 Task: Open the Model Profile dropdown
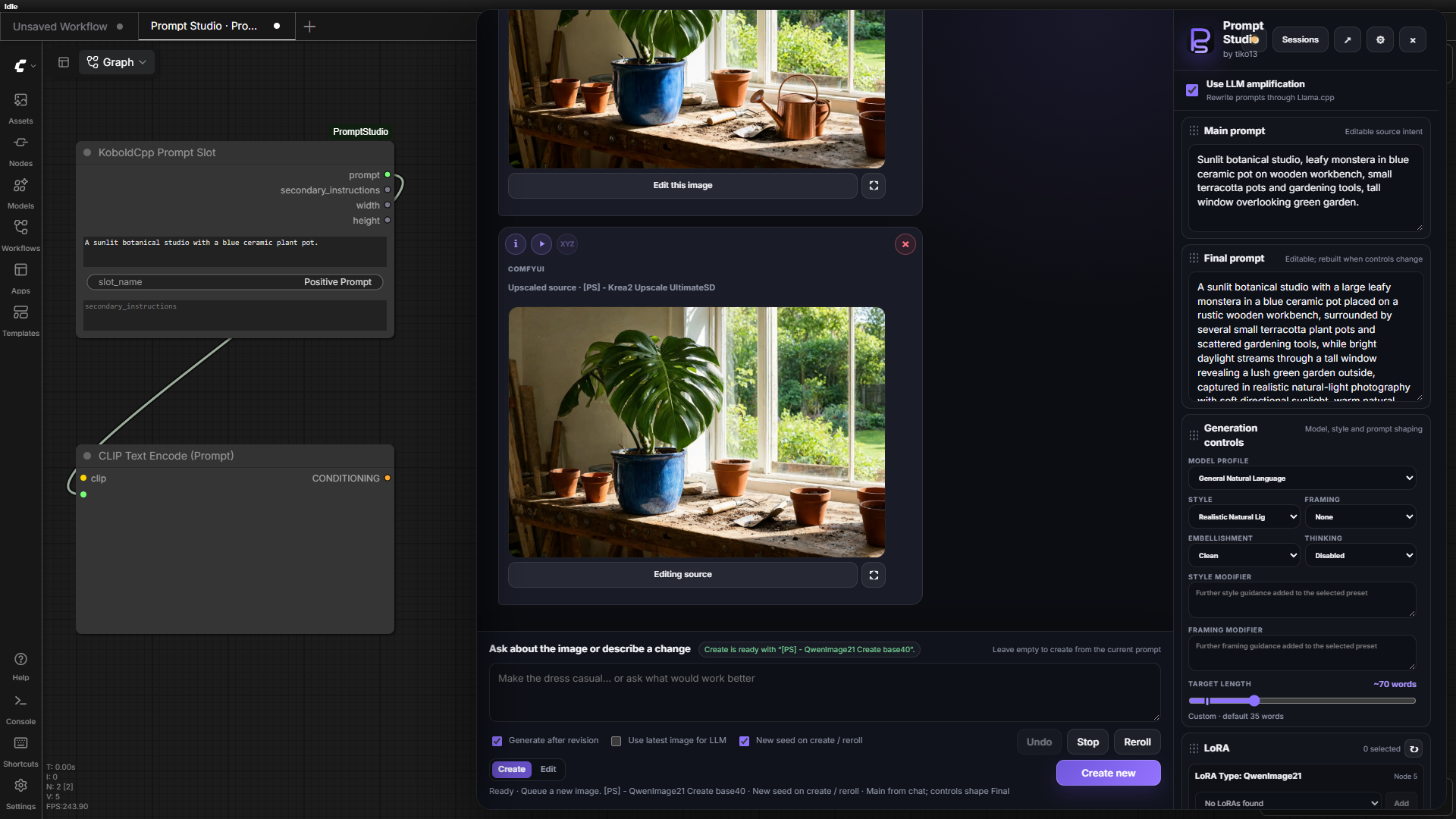[1301, 479]
